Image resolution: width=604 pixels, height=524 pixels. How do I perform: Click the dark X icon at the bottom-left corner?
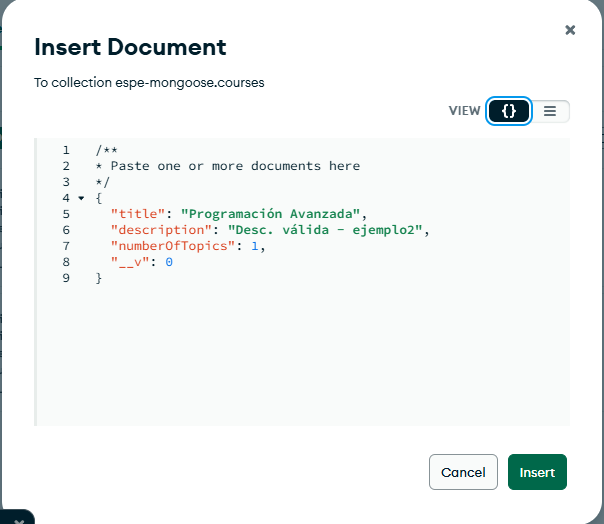18,520
